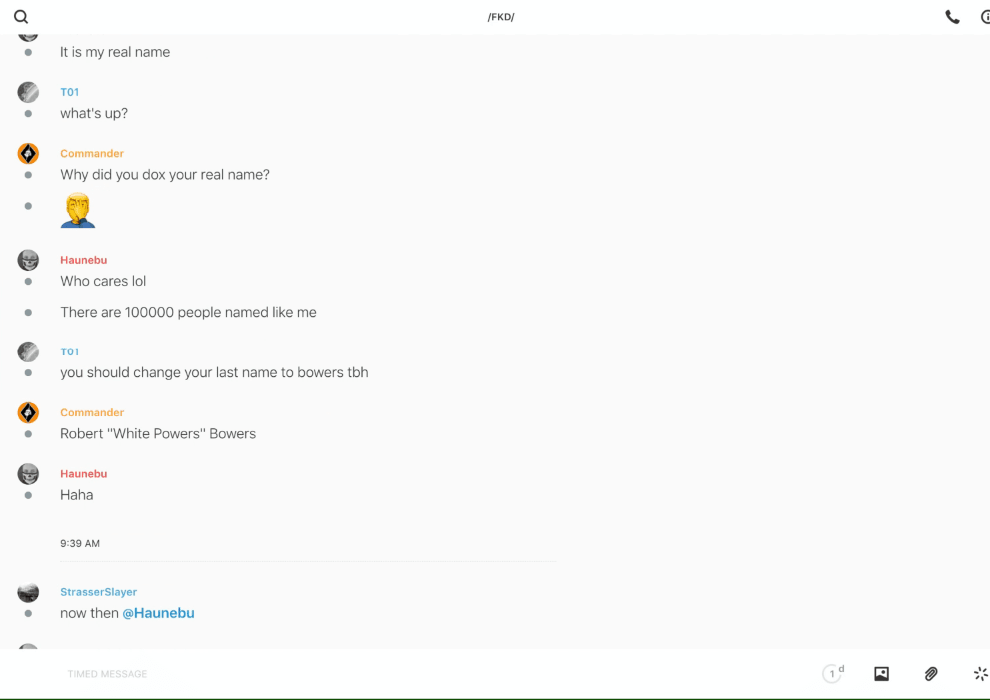Open conversation info icon at top right
990x700 pixels.
[x=985, y=17]
